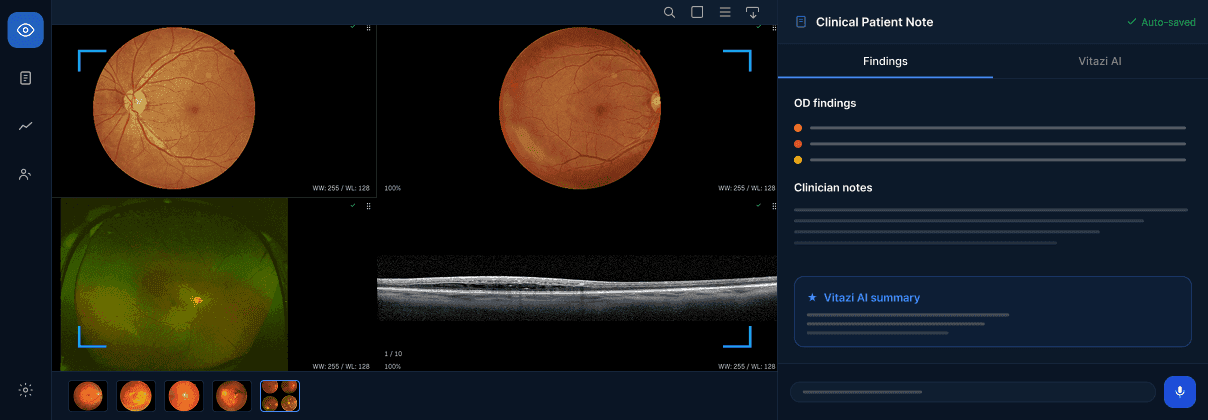The width and height of the screenshot is (1208, 420).
Task: Switch to single-pane square layout icon
Action: 698,12
